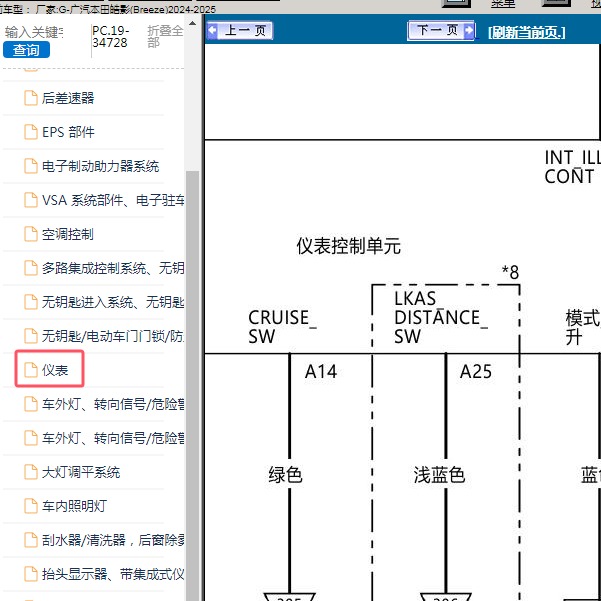The image size is (601, 601).
Task: Select 多路集成控制系统 entry
Action: (113, 268)
